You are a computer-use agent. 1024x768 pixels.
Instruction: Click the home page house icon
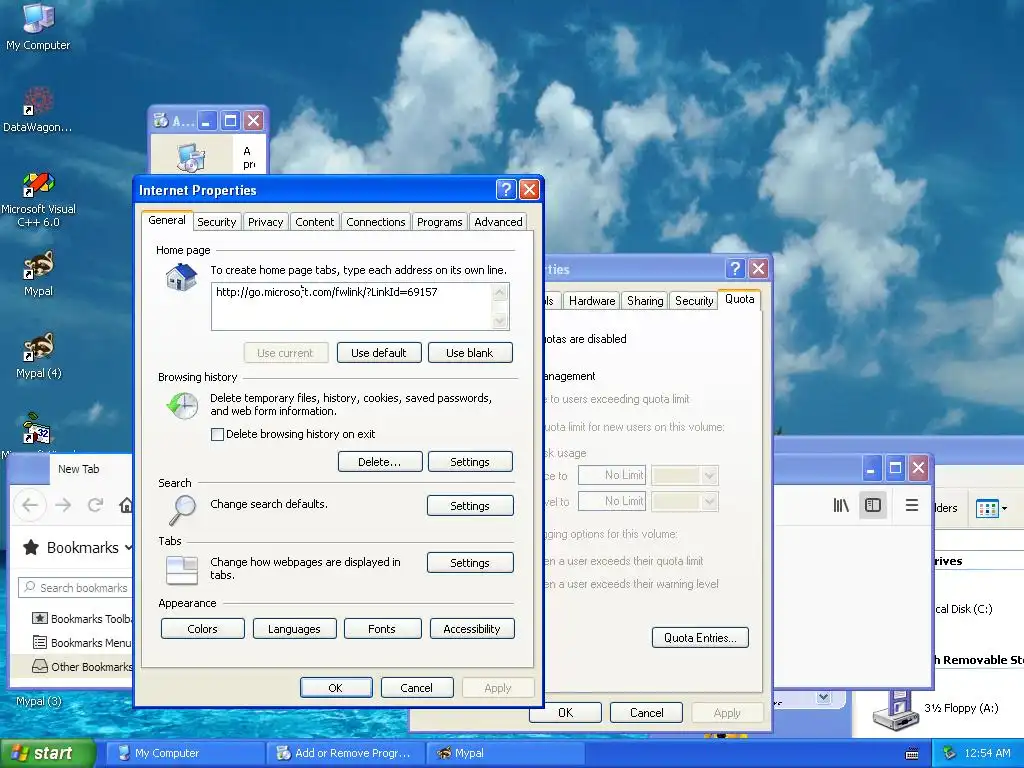pyautogui.click(x=182, y=277)
